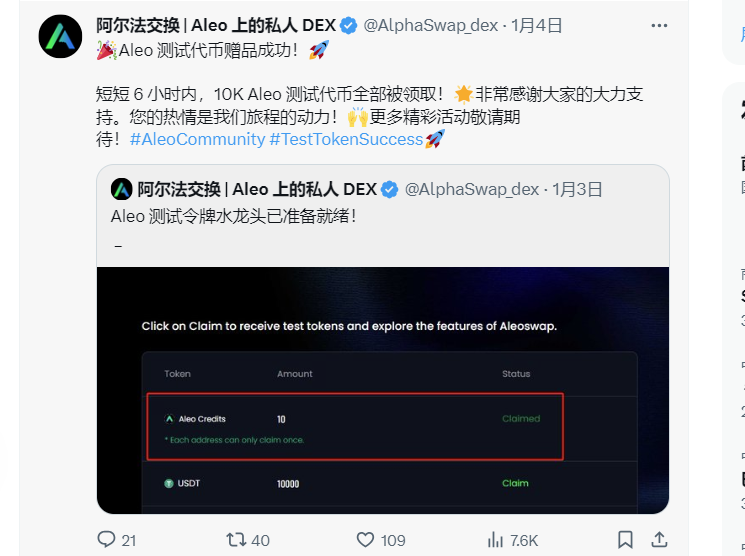Click the retweet icon
The width and height of the screenshot is (745, 556).
(236, 539)
